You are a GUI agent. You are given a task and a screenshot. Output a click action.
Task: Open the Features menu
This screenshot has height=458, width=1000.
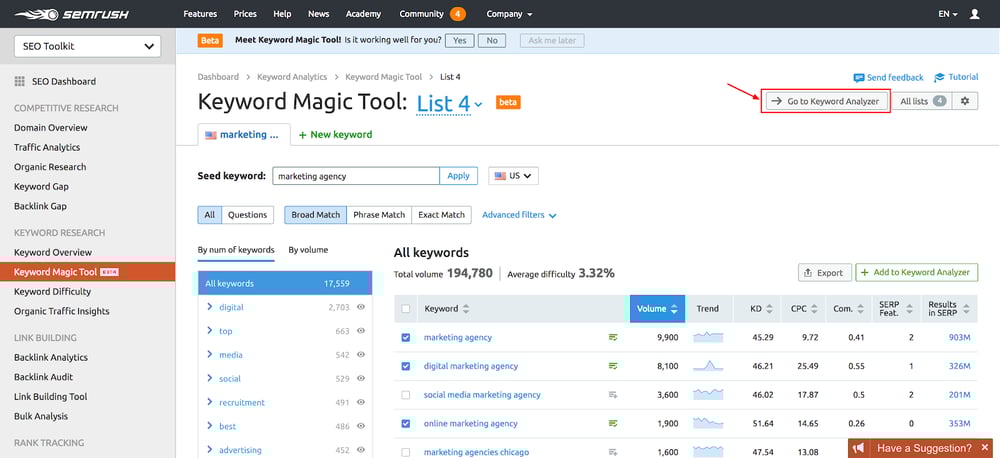(200, 13)
